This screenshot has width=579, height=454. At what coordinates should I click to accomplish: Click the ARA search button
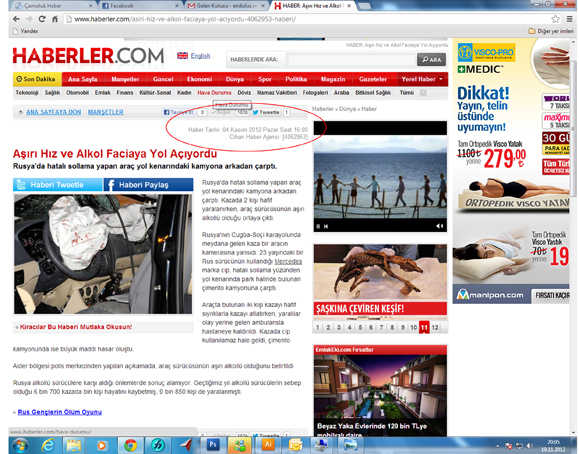click(431, 59)
